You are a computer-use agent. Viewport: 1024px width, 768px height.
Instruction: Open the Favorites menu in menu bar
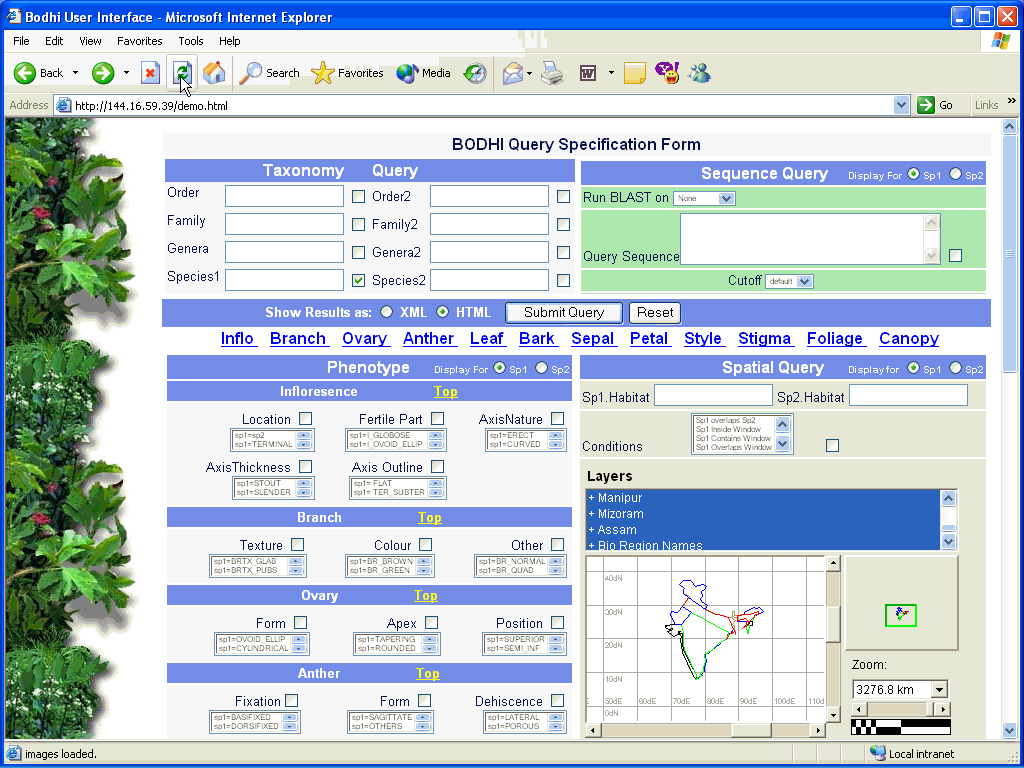[139, 41]
